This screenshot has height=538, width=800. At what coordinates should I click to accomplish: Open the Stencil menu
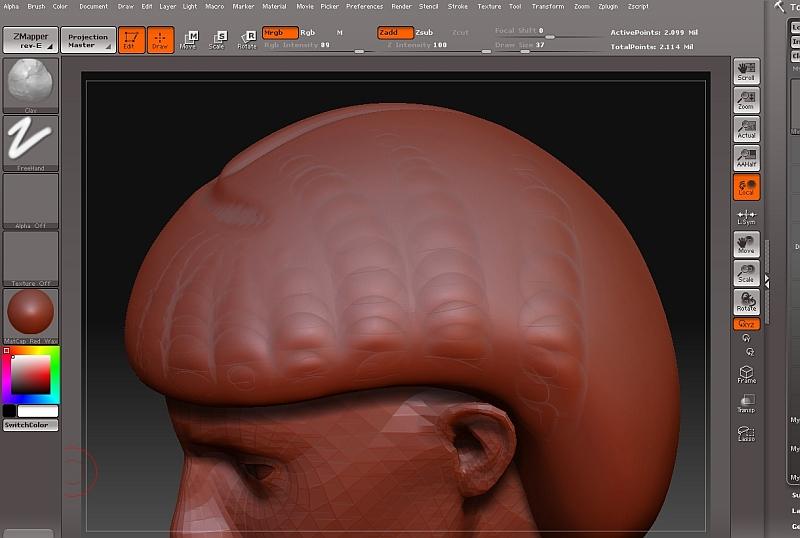pyautogui.click(x=429, y=6)
